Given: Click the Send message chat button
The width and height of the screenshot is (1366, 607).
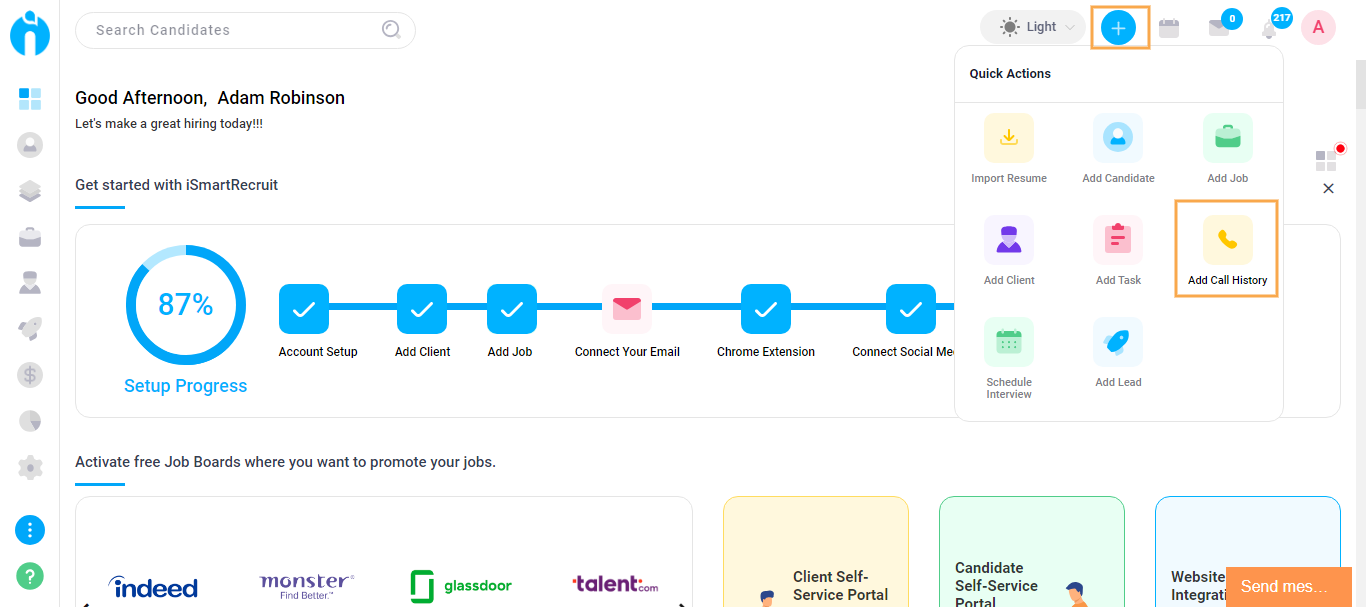Looking at the screenshot, I should tap(1288, 586).
